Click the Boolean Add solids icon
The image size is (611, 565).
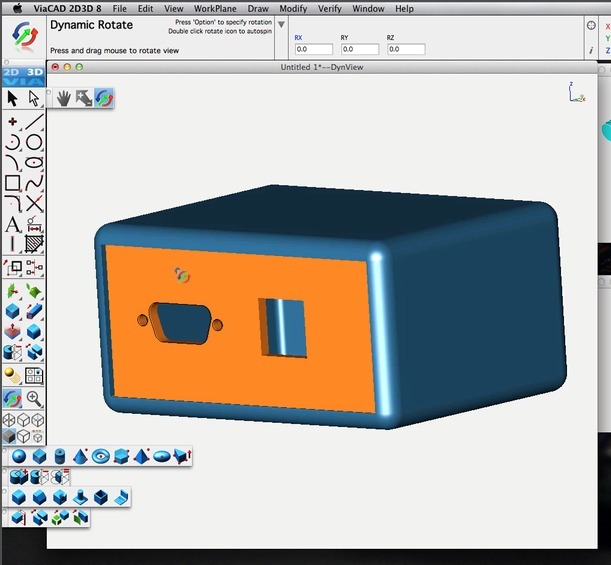coord(19,477)
